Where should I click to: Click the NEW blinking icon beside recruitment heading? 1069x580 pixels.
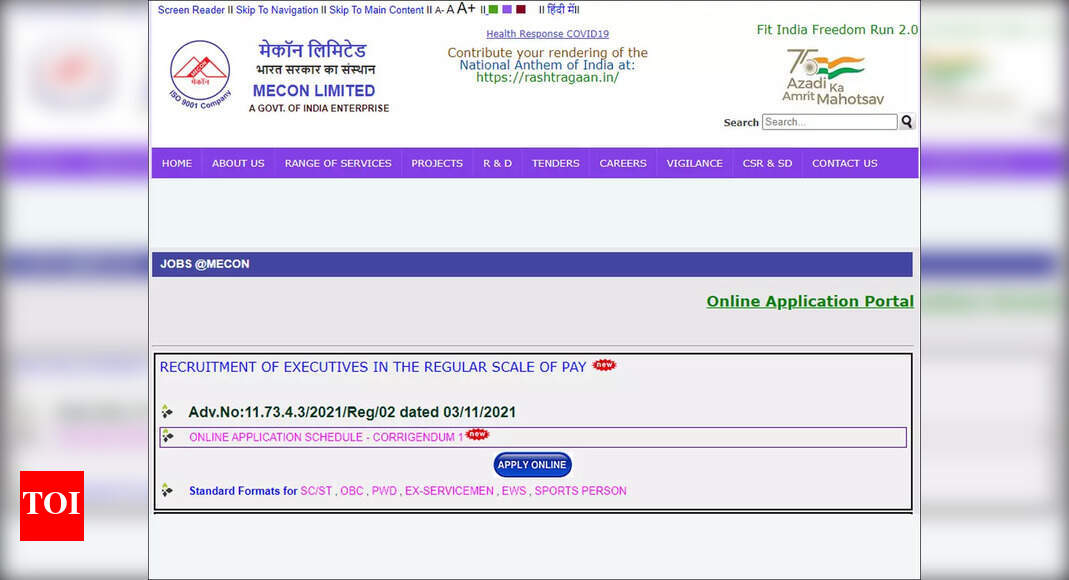[x=603, y=366]
